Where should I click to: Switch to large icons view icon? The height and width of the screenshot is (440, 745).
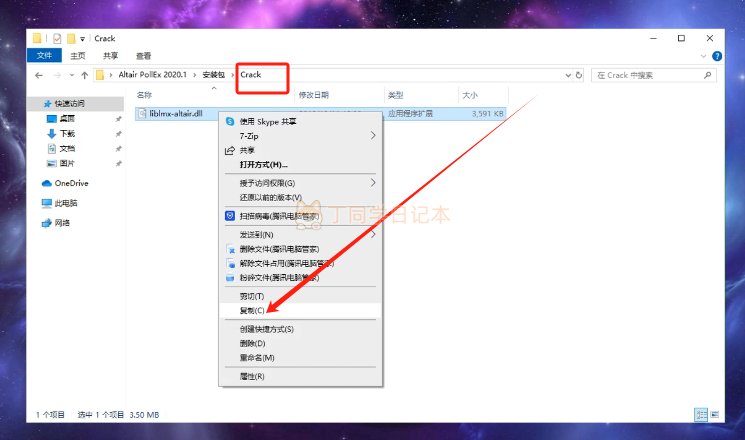click(715, 414)
